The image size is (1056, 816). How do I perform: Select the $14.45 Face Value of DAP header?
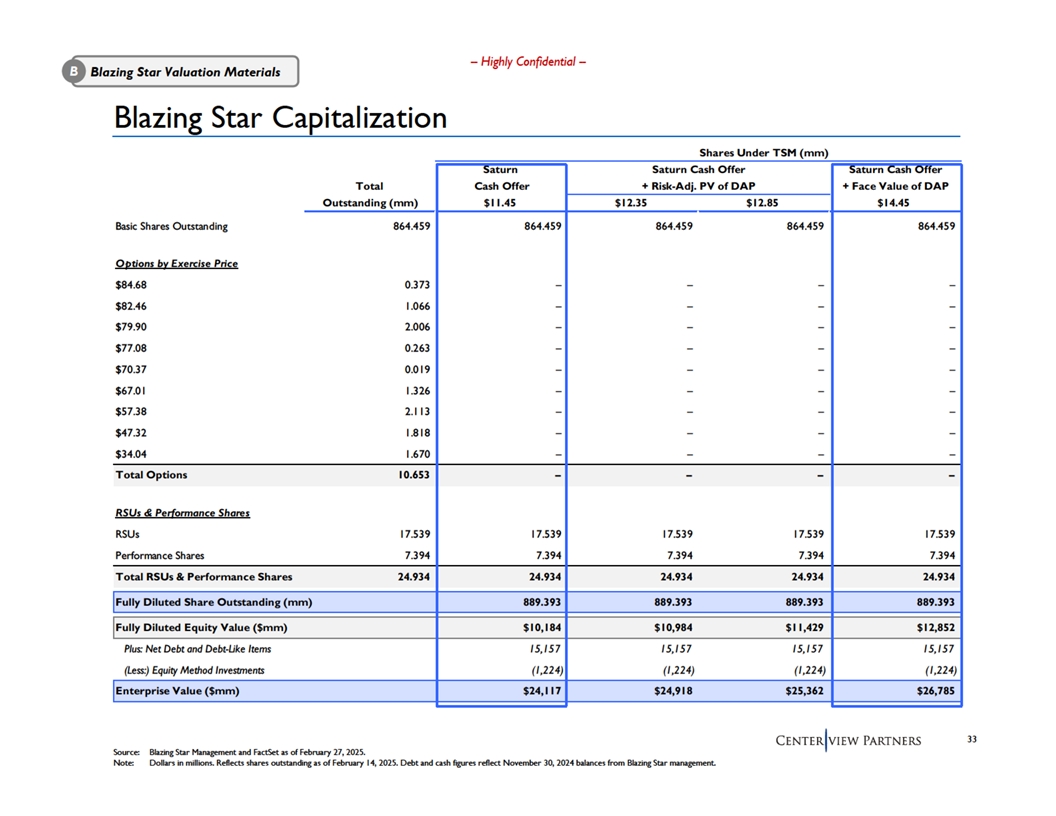click(x=895, y=205)
